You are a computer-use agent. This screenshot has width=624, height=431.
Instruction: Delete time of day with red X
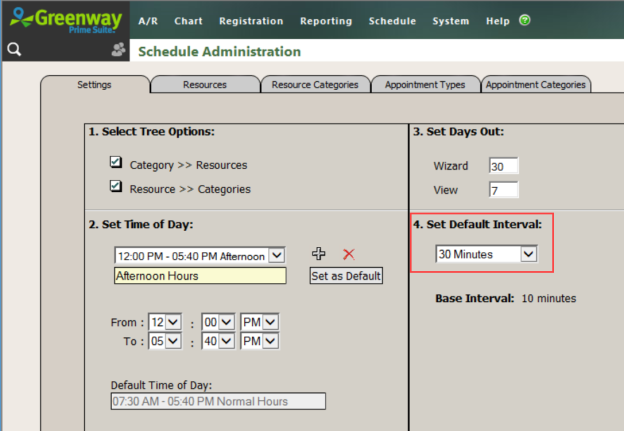point(349,255)
